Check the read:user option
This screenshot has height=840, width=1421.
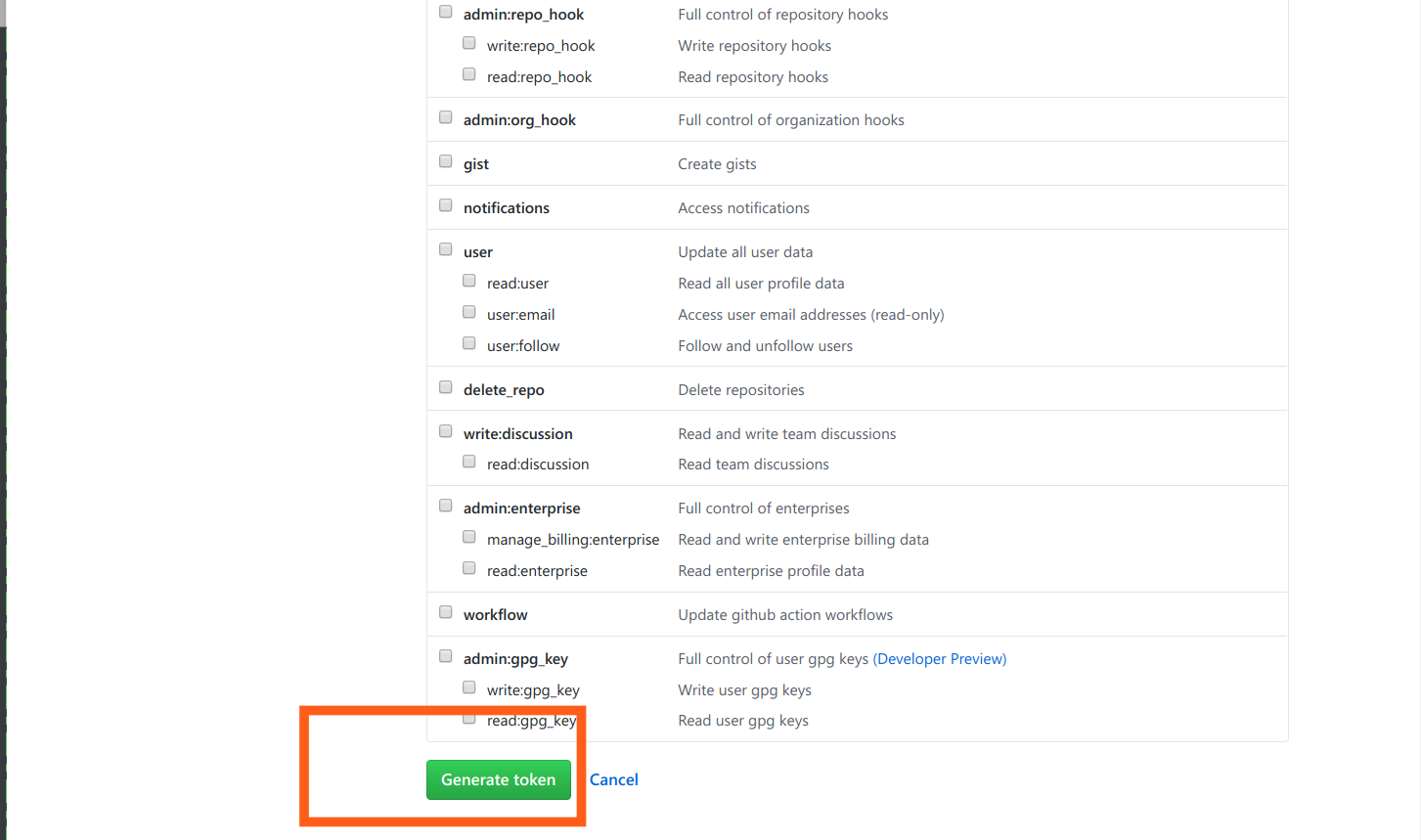469,282
